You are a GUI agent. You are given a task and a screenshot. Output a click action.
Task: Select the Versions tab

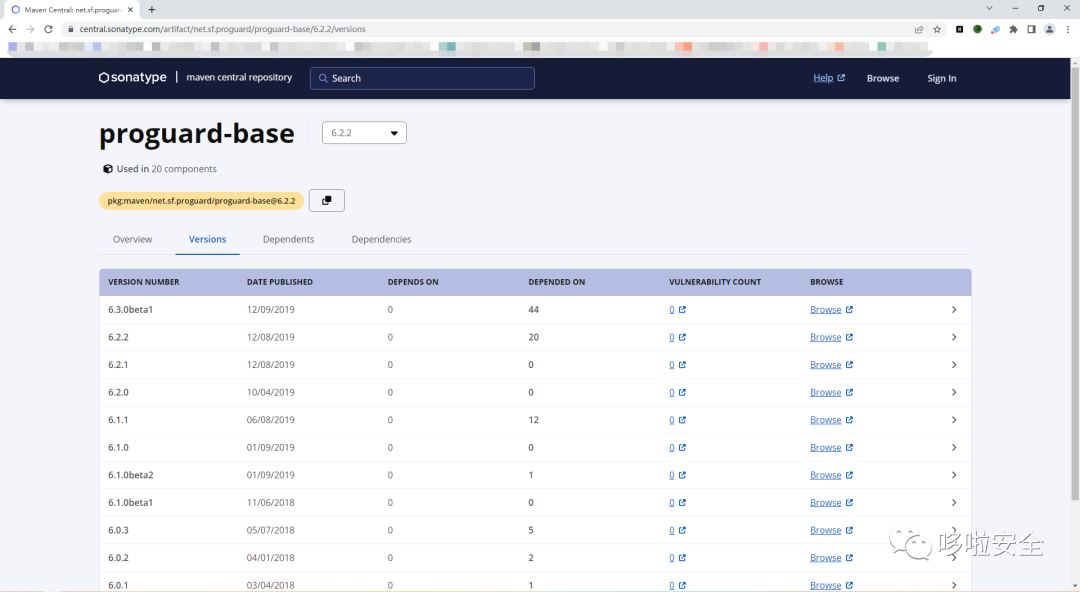[x=207, y=239]
